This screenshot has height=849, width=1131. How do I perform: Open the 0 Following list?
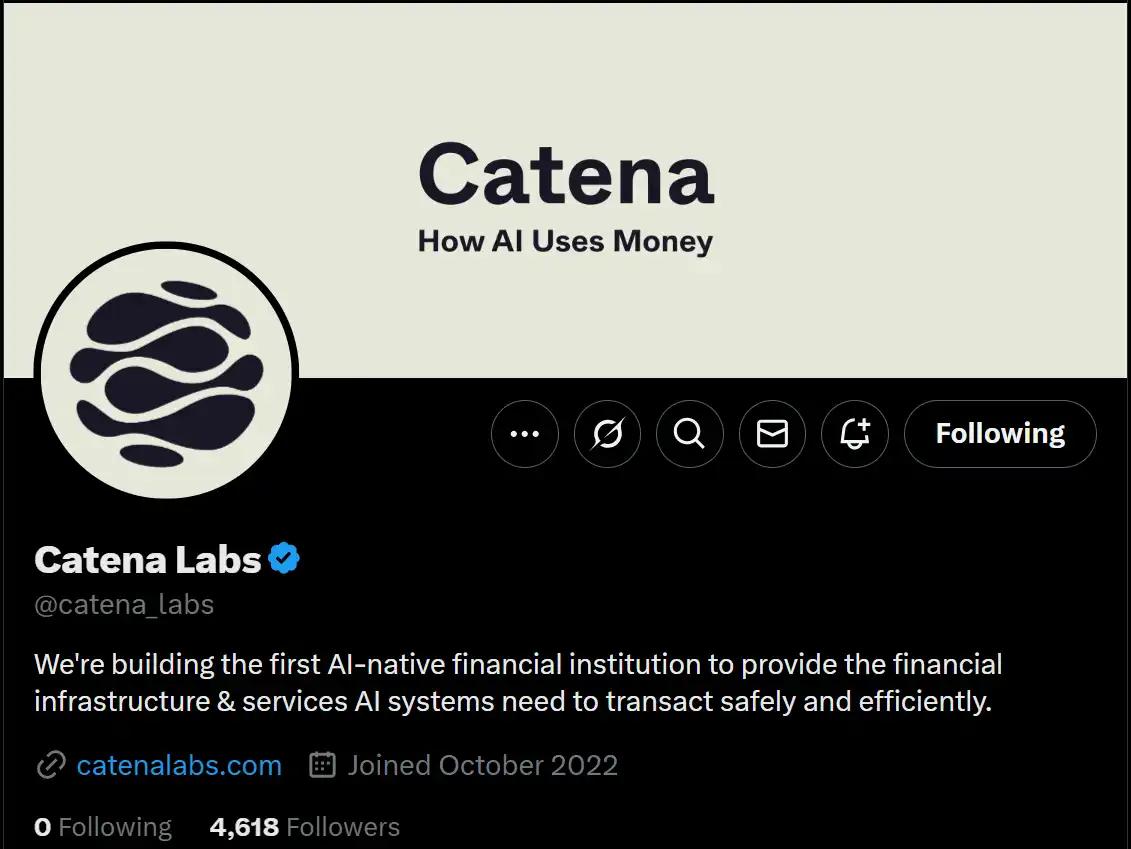click(x=103, y=826)
